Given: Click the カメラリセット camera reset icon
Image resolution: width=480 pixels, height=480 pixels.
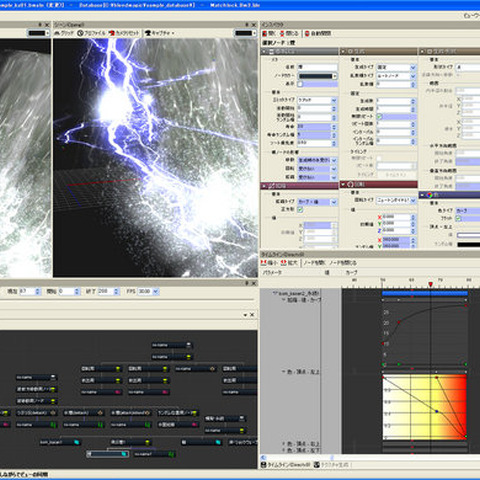Looking at the screenshot, I should coord(112,33).
